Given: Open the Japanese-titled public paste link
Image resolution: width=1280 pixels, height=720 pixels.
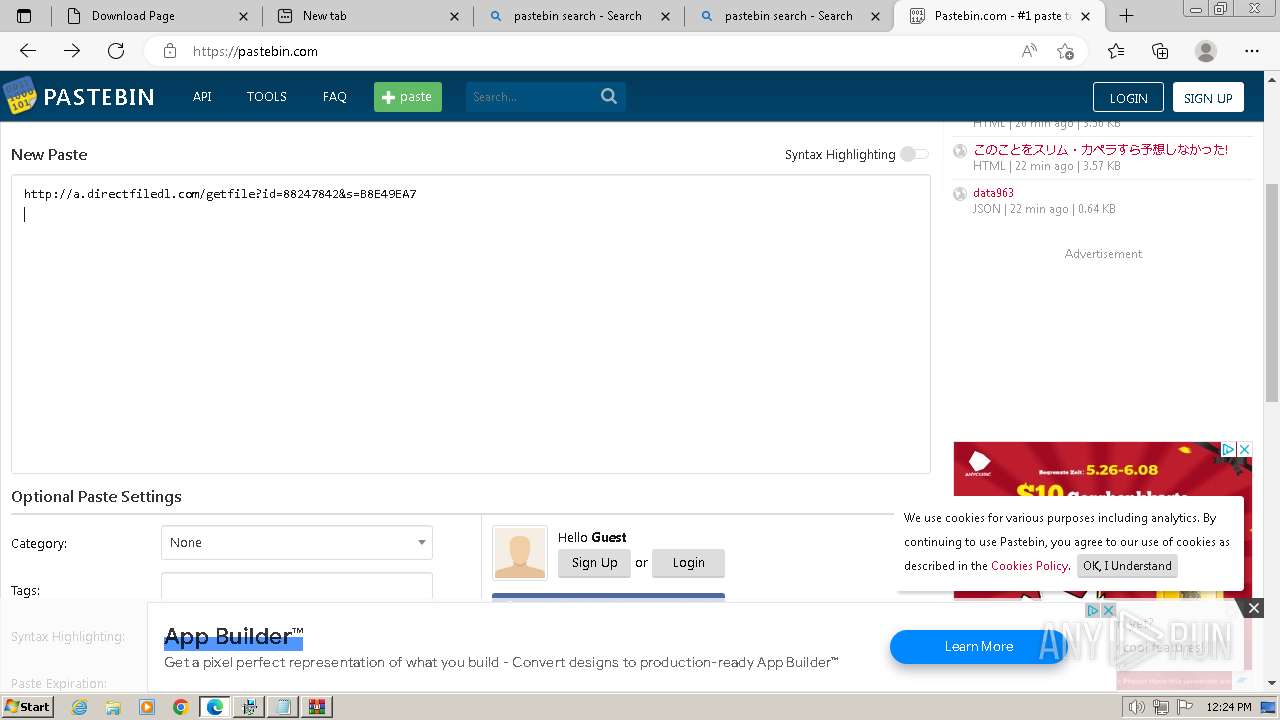Looking at the screenshot, I should click(1100, 150).
